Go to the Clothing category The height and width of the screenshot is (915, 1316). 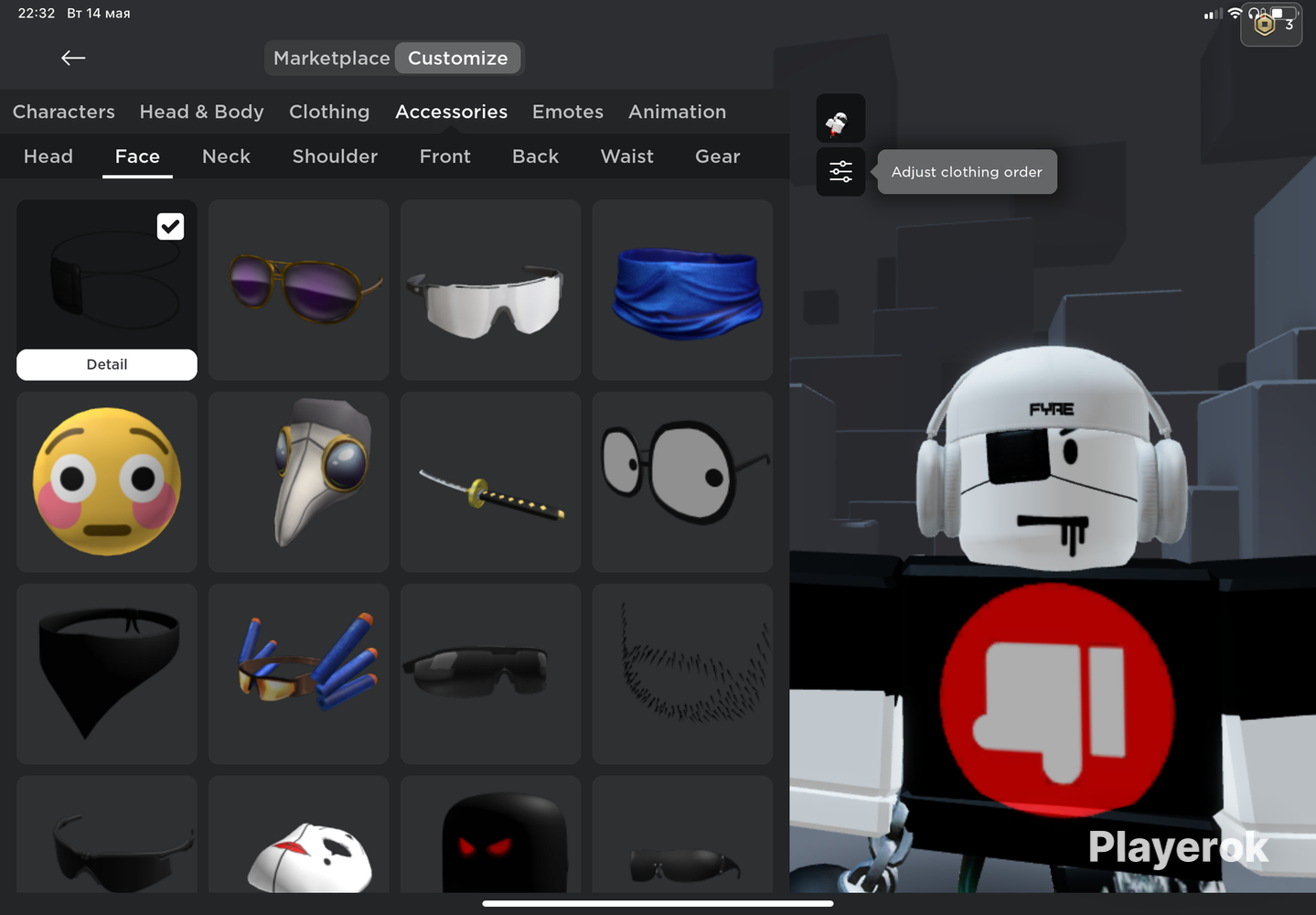click(x=329, y=112)
